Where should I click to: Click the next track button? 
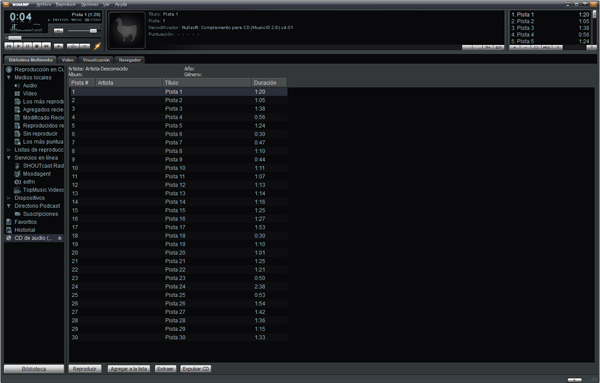click(46, 46)
